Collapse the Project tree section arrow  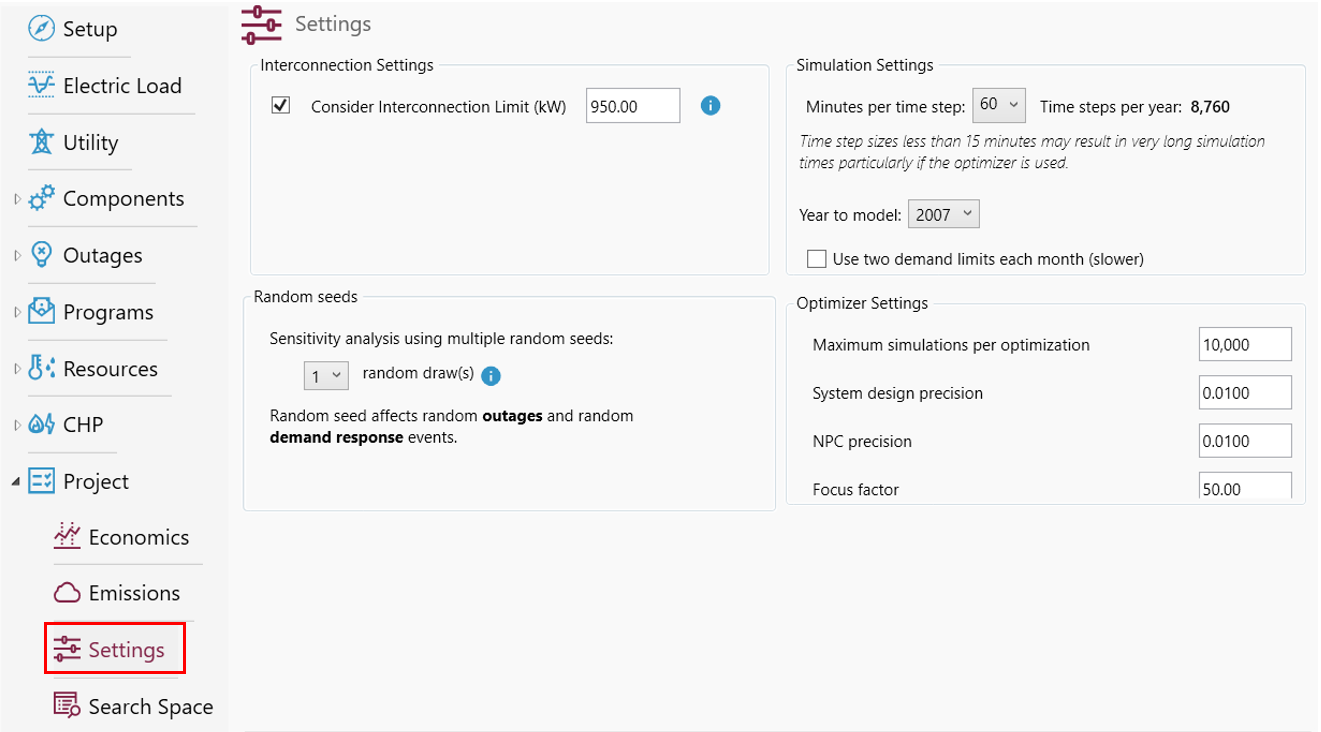coord(16,482)
